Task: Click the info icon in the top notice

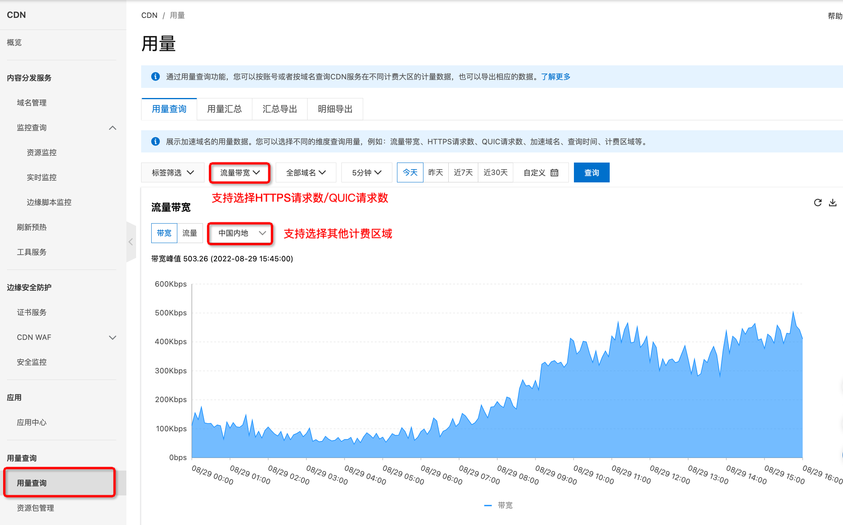Action: 155,77
